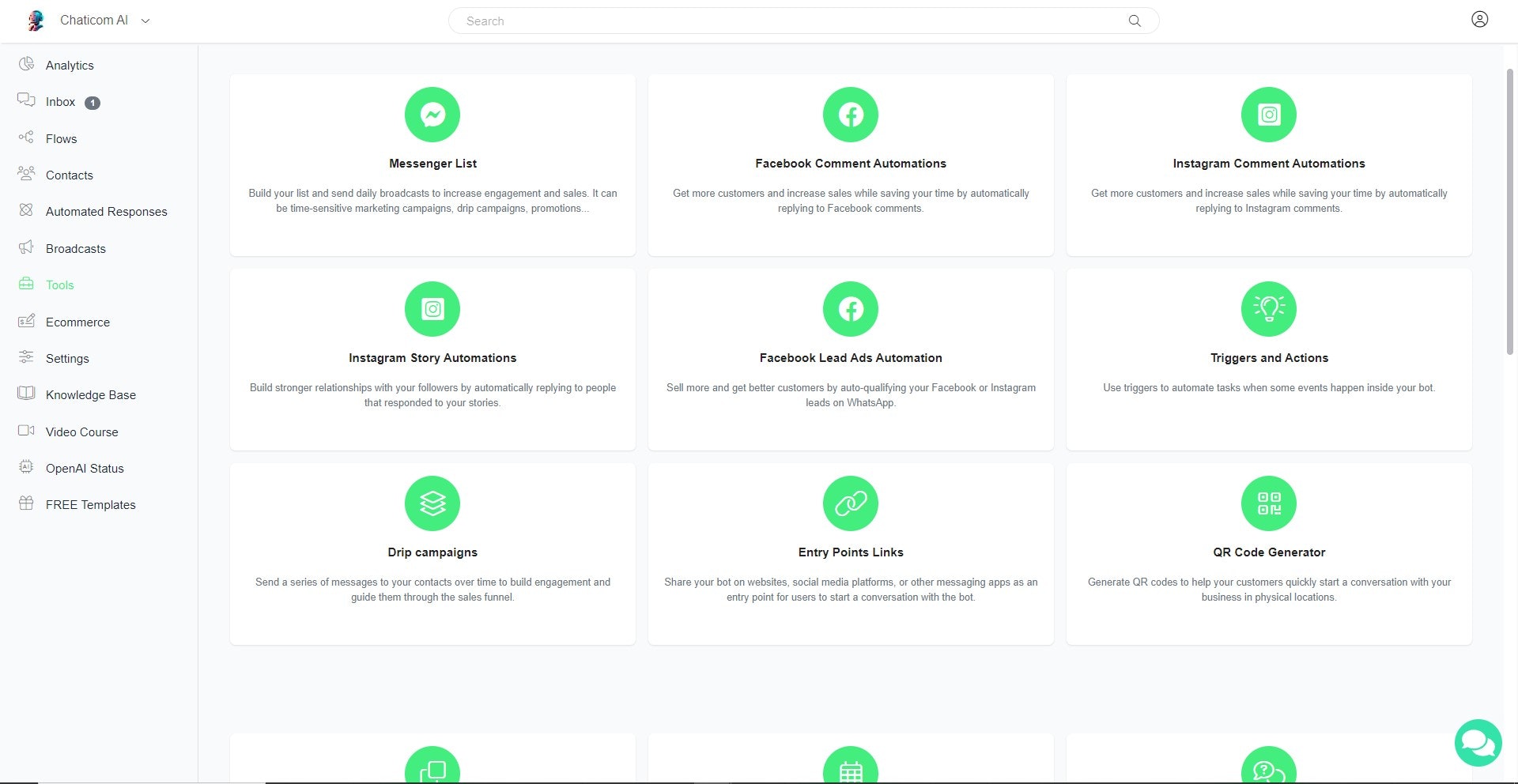
Task: Click the Entry Points Links chain icon
Action: [851, 503]
